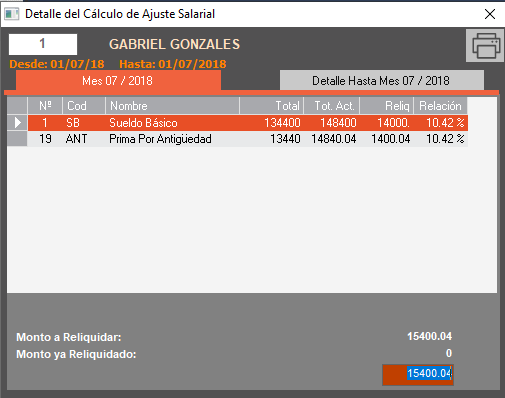
Task: Click the 10.42 % cell in Sueldo Básico row
Action: [440, 123]
